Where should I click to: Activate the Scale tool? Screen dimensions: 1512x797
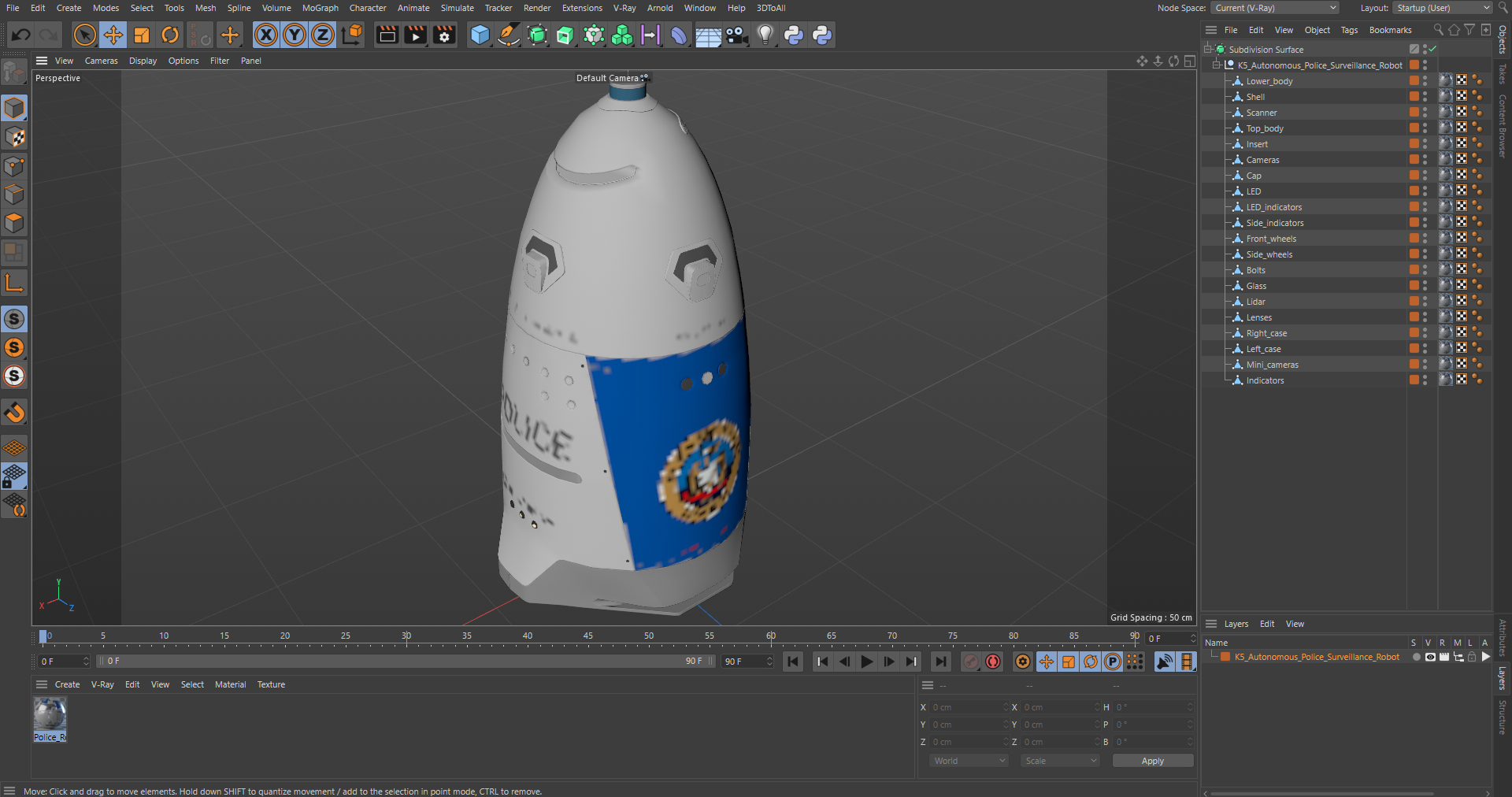click(142, 35)
